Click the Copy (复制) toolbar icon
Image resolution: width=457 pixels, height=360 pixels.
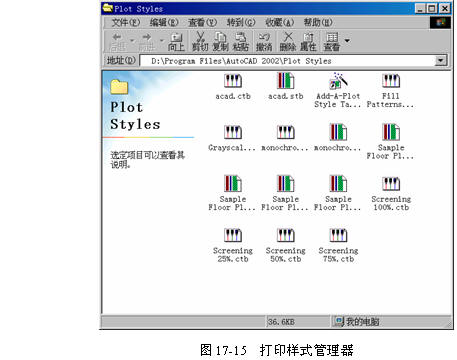[220, 42]
